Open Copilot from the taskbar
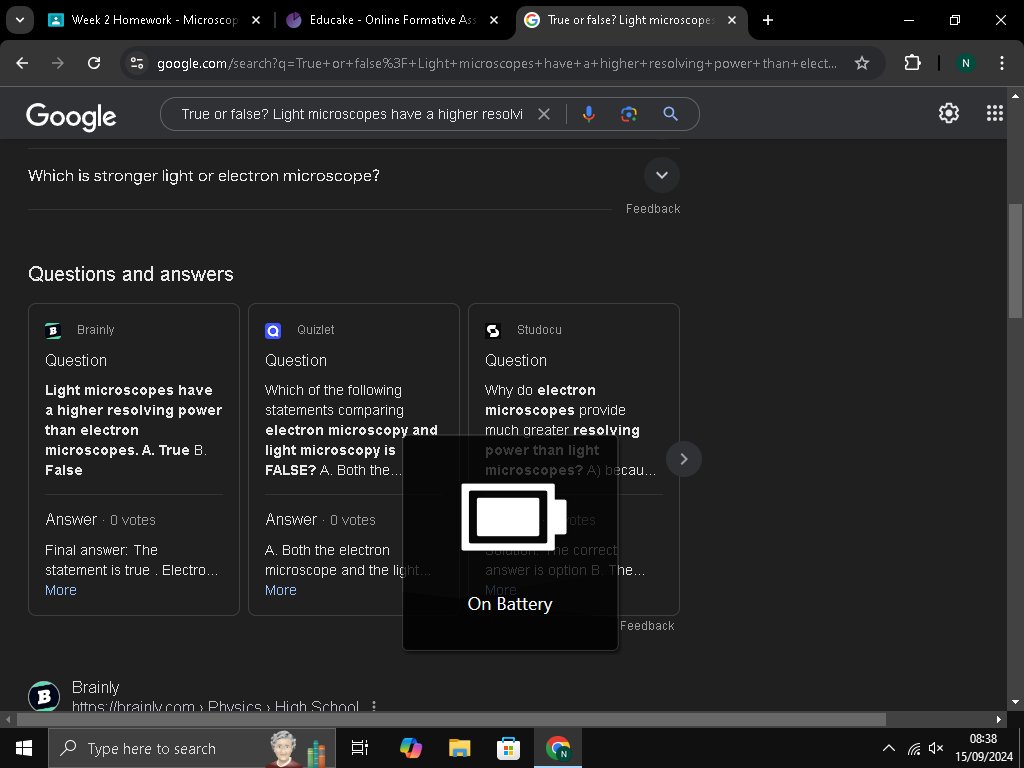 coord(411,748)
